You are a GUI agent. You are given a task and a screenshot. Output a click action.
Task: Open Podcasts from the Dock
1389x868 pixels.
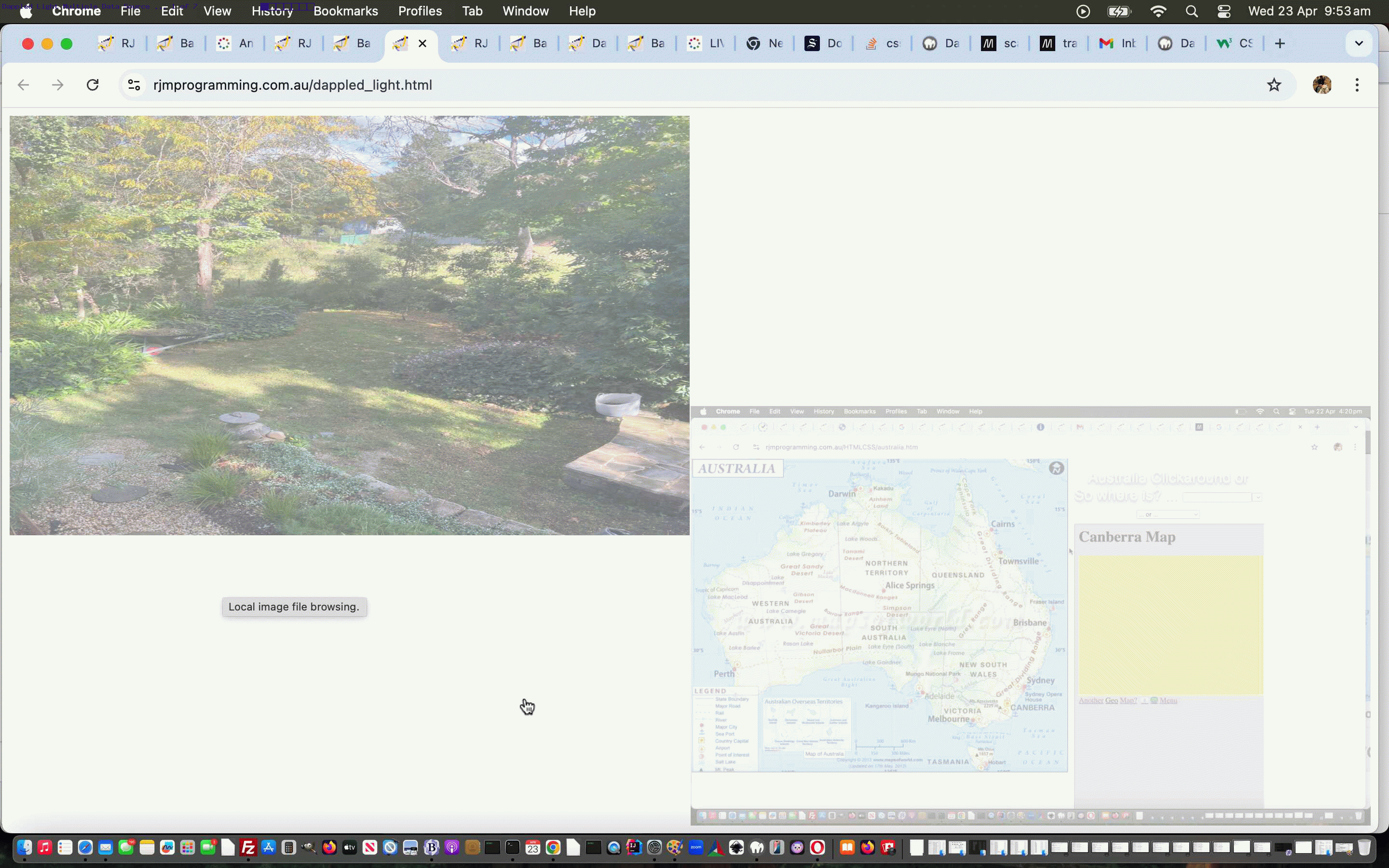pos(452,847)
